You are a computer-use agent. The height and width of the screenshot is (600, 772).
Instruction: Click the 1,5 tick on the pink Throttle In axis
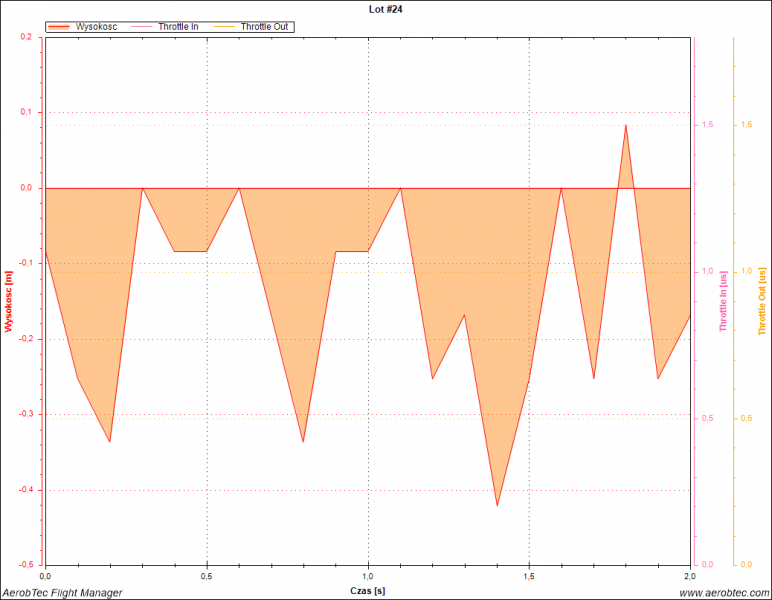point(708,125)
